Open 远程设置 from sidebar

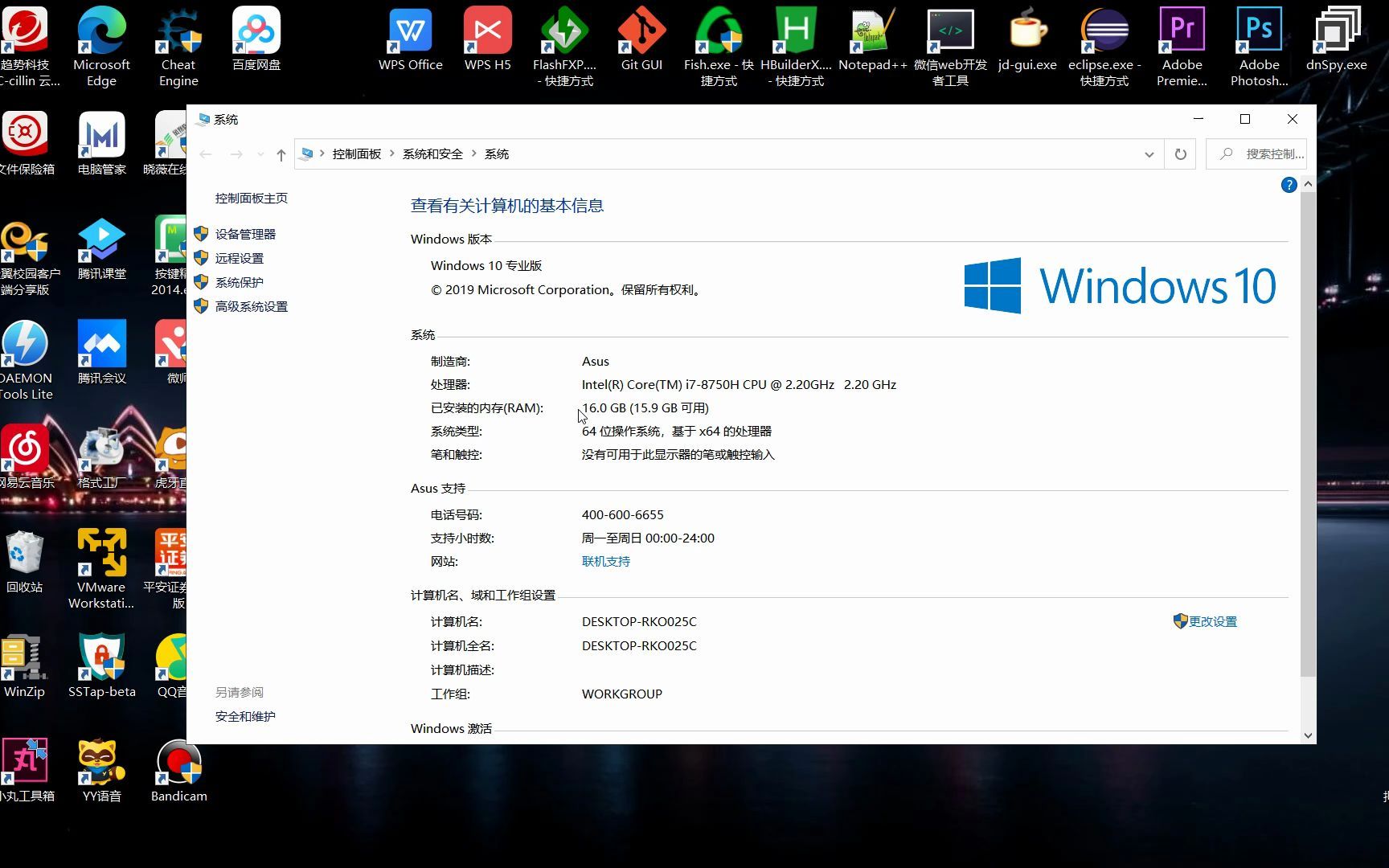(240, 258)
